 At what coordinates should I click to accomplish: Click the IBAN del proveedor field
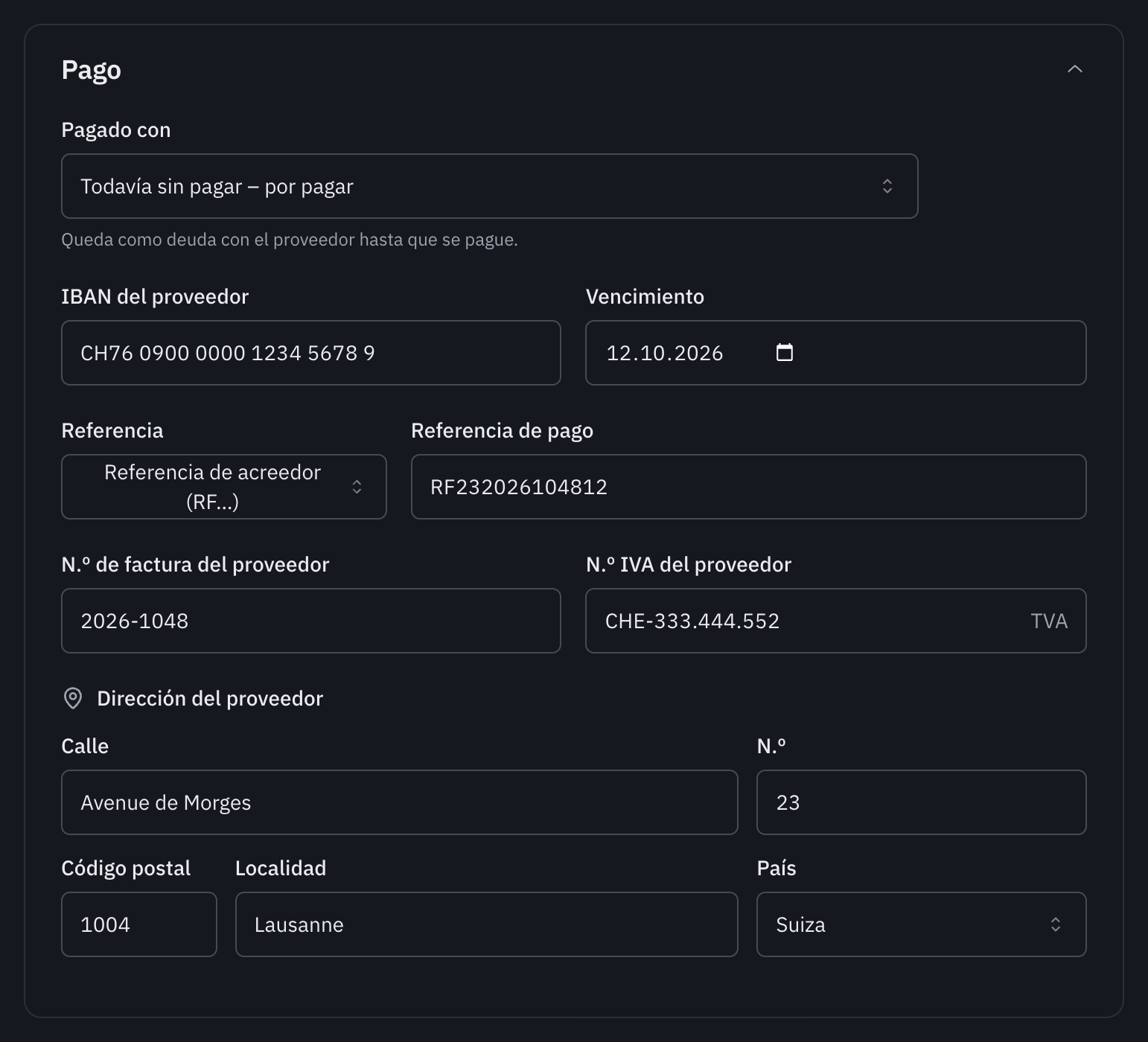[311, 353]
